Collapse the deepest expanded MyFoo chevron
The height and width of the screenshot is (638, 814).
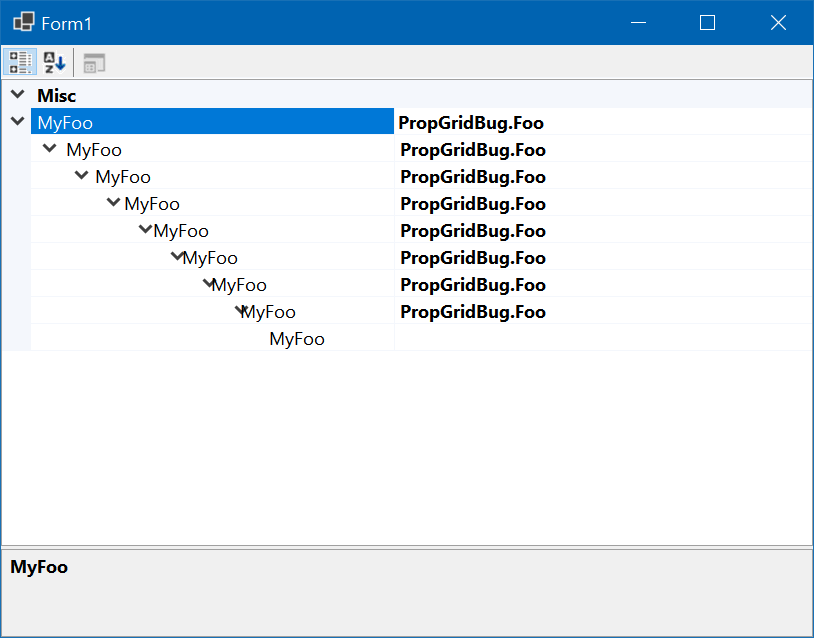(242, 311)
